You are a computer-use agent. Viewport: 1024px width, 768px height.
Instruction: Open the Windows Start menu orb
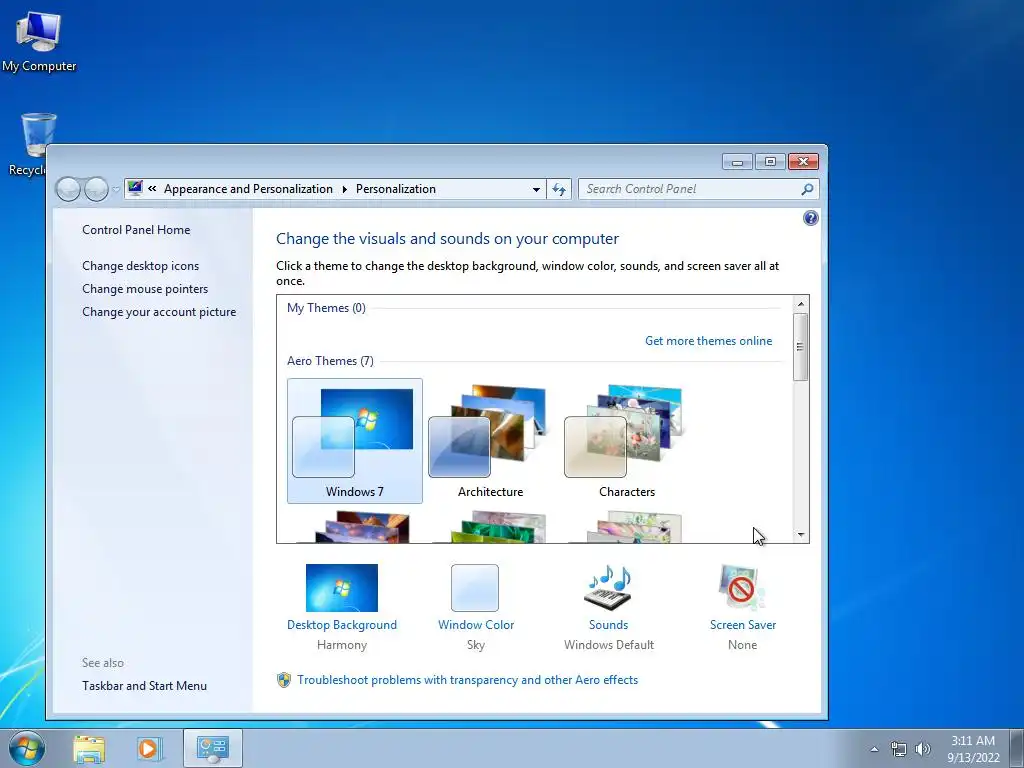27,748
